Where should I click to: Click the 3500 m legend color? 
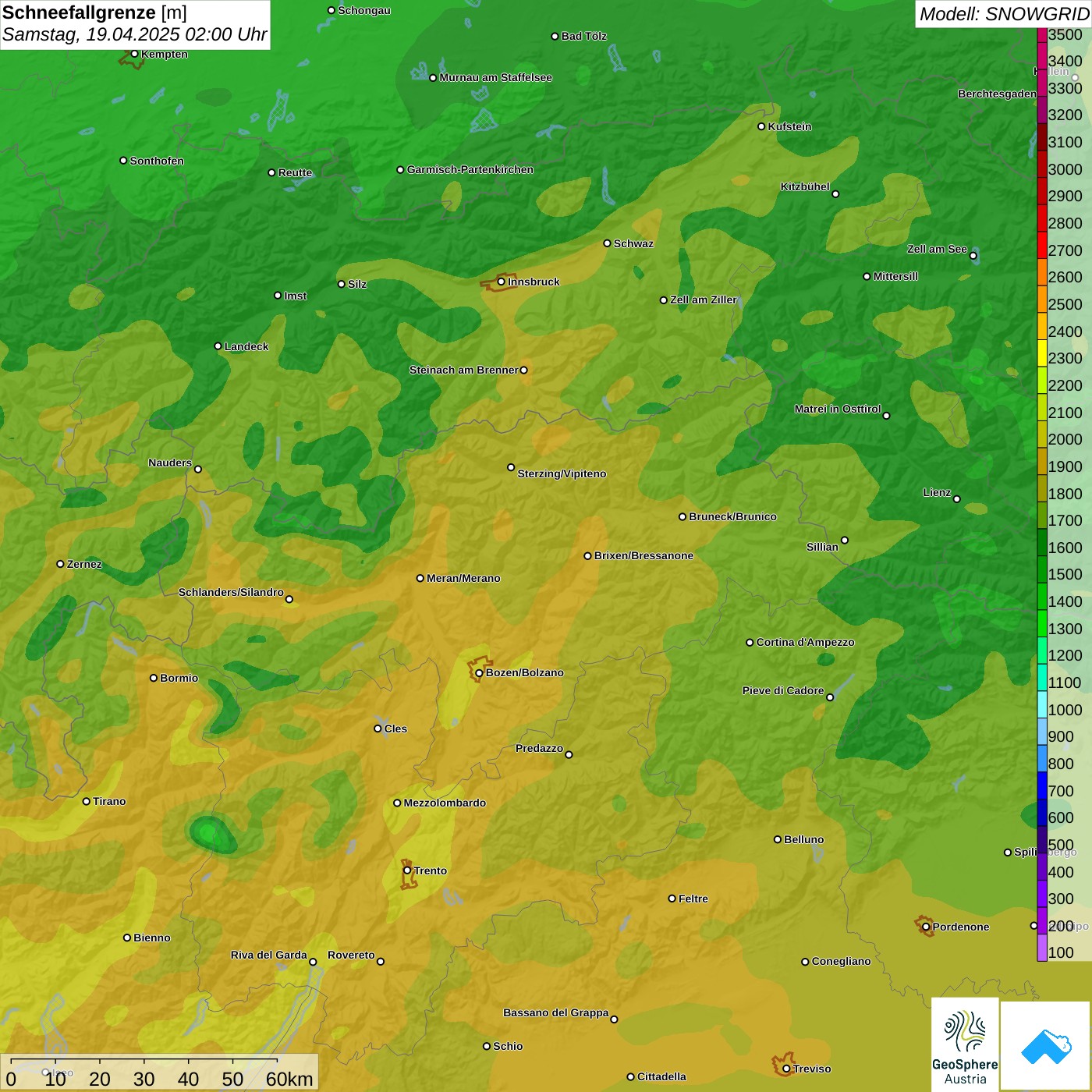(1042, 34)
